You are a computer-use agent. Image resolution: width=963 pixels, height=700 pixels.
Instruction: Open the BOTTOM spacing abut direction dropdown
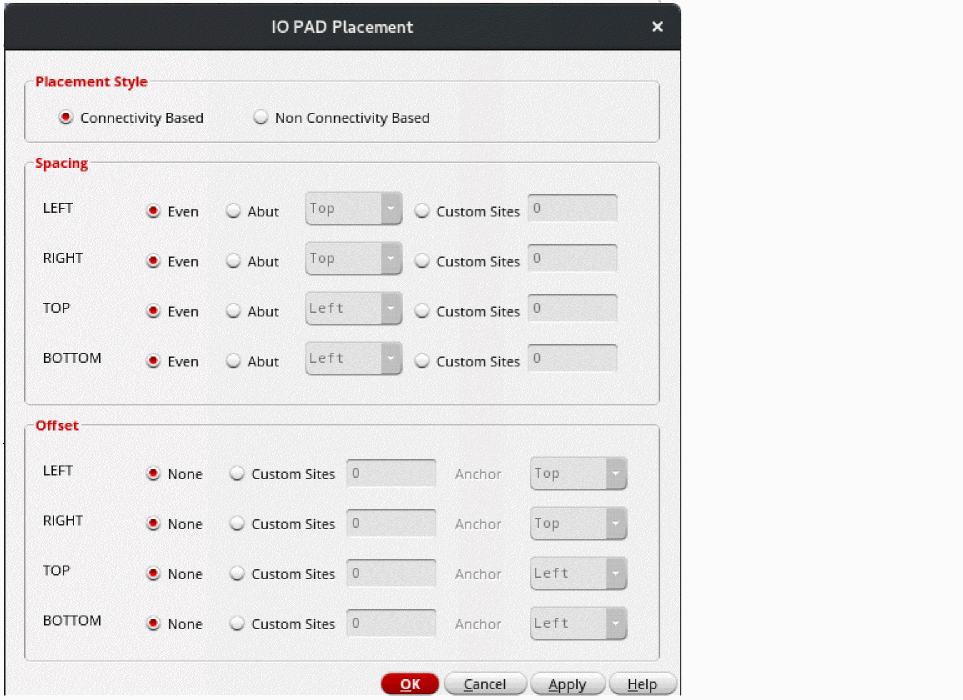(x=353, y=358)
